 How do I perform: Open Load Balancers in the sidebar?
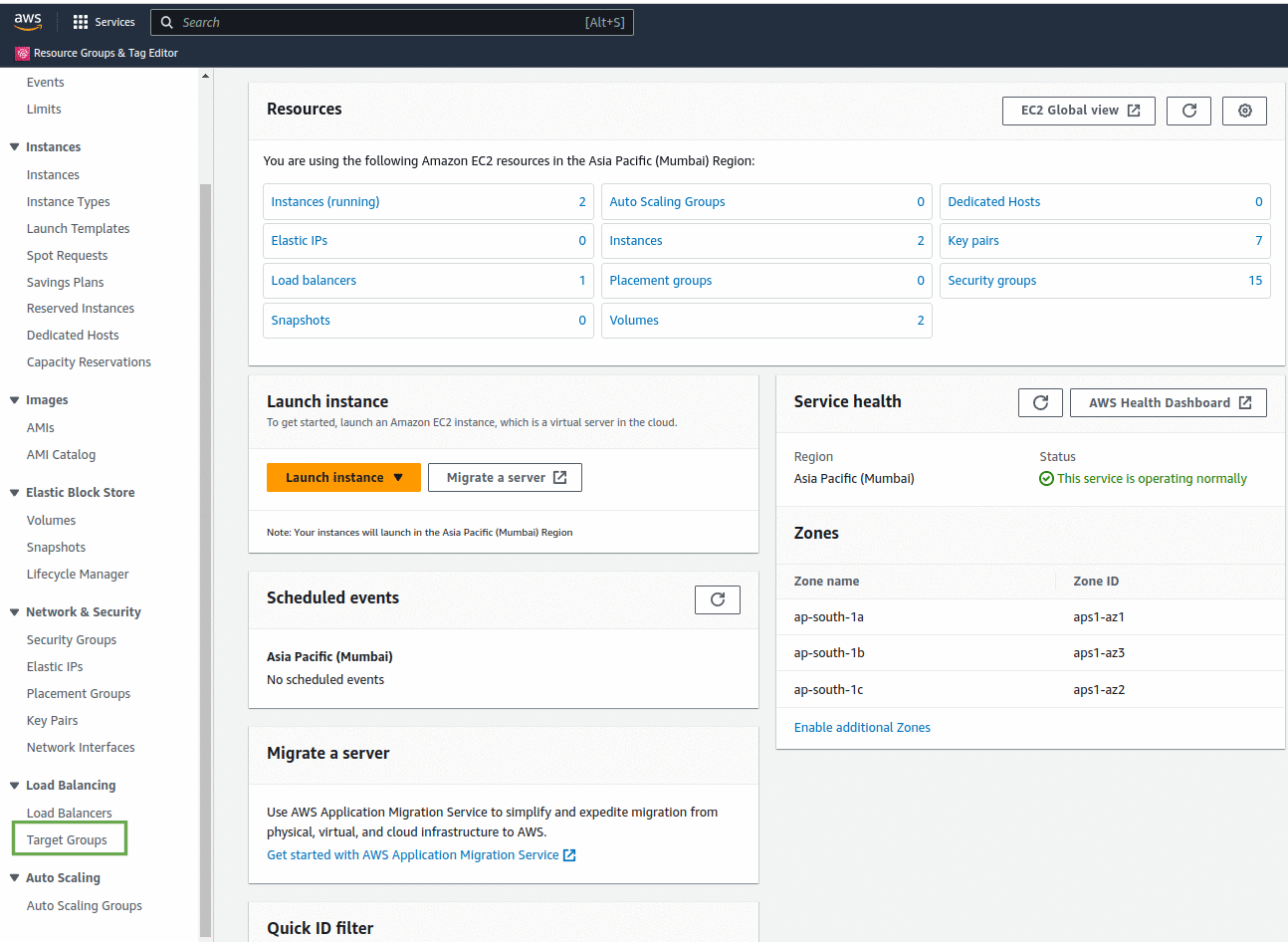(69, 813)
